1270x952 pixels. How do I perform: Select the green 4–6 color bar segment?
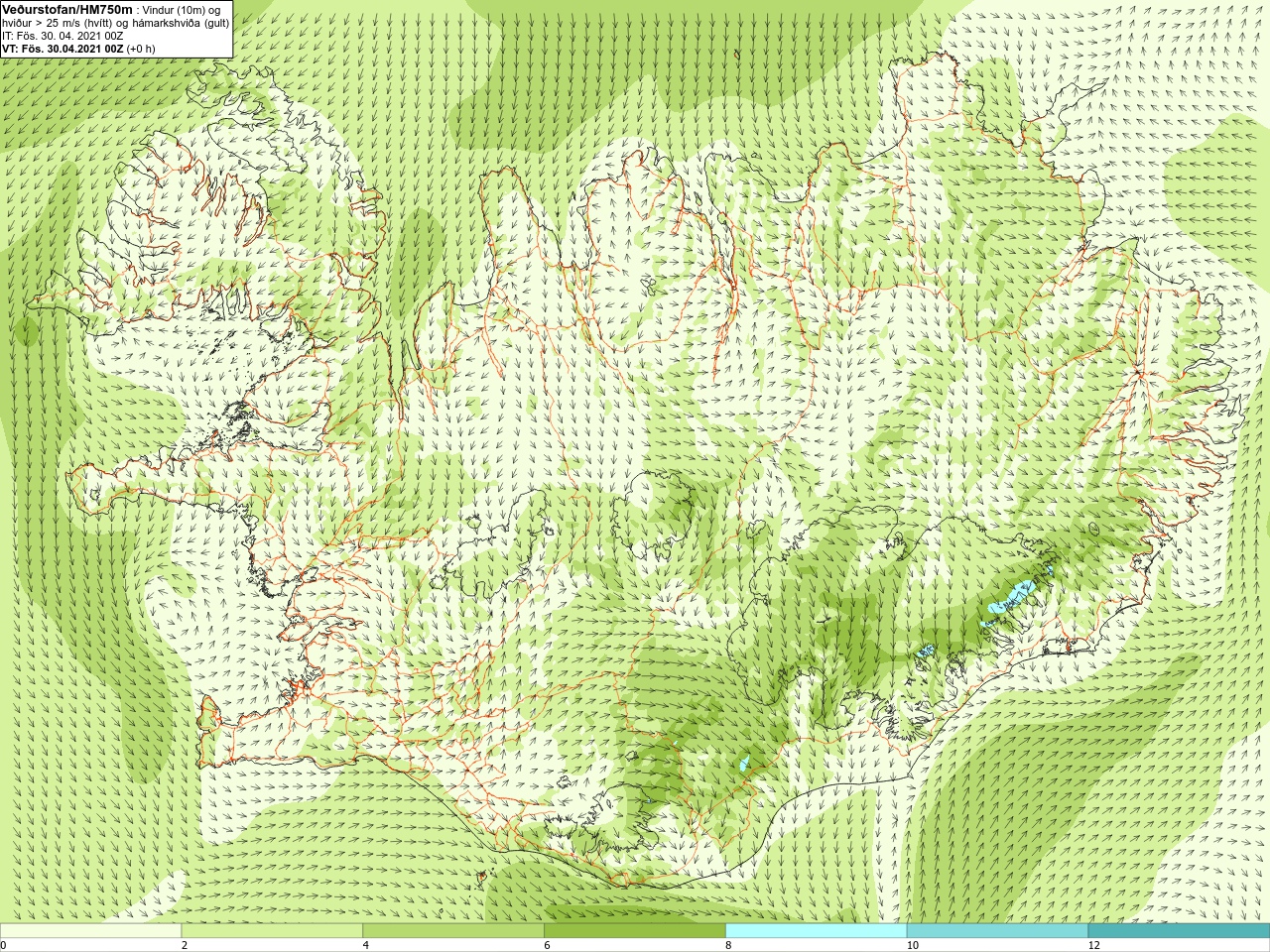pyautogui.click(x=453, y=931)
